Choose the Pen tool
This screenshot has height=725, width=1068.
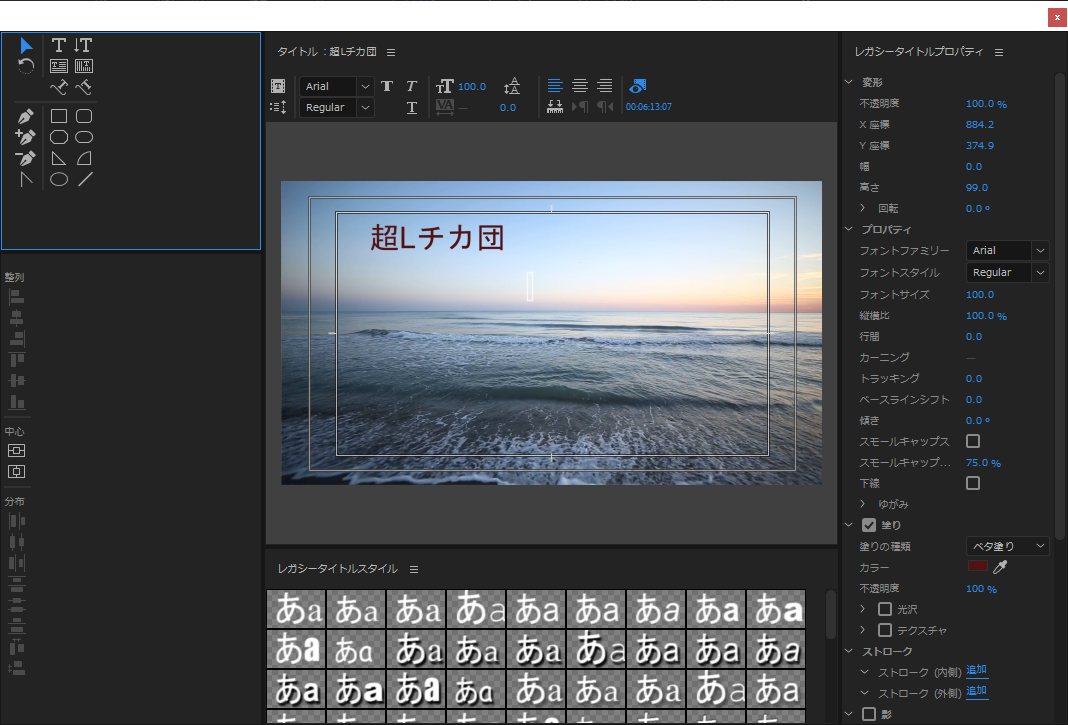coord(26,116)
